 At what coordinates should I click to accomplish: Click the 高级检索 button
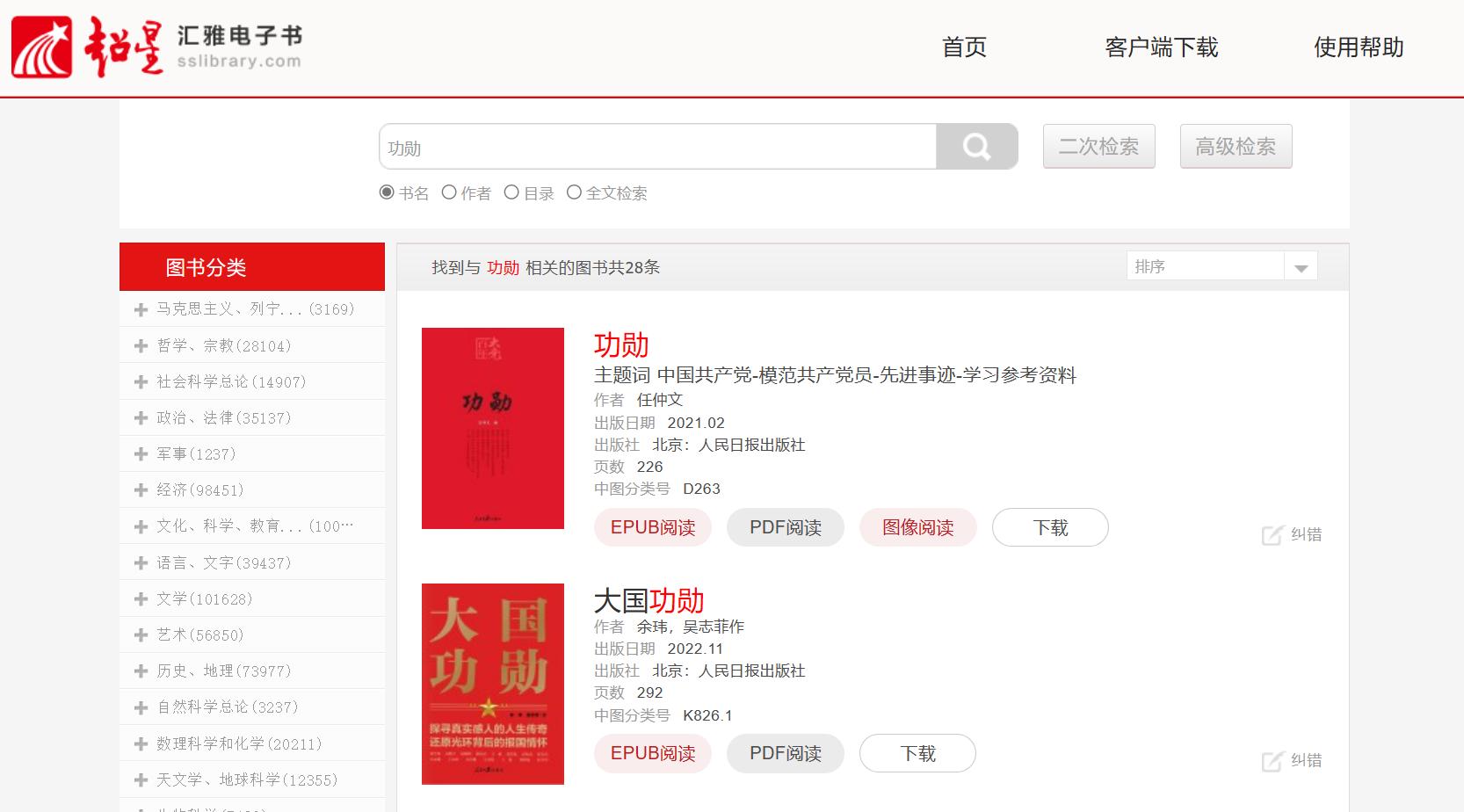coord(1235,147)
